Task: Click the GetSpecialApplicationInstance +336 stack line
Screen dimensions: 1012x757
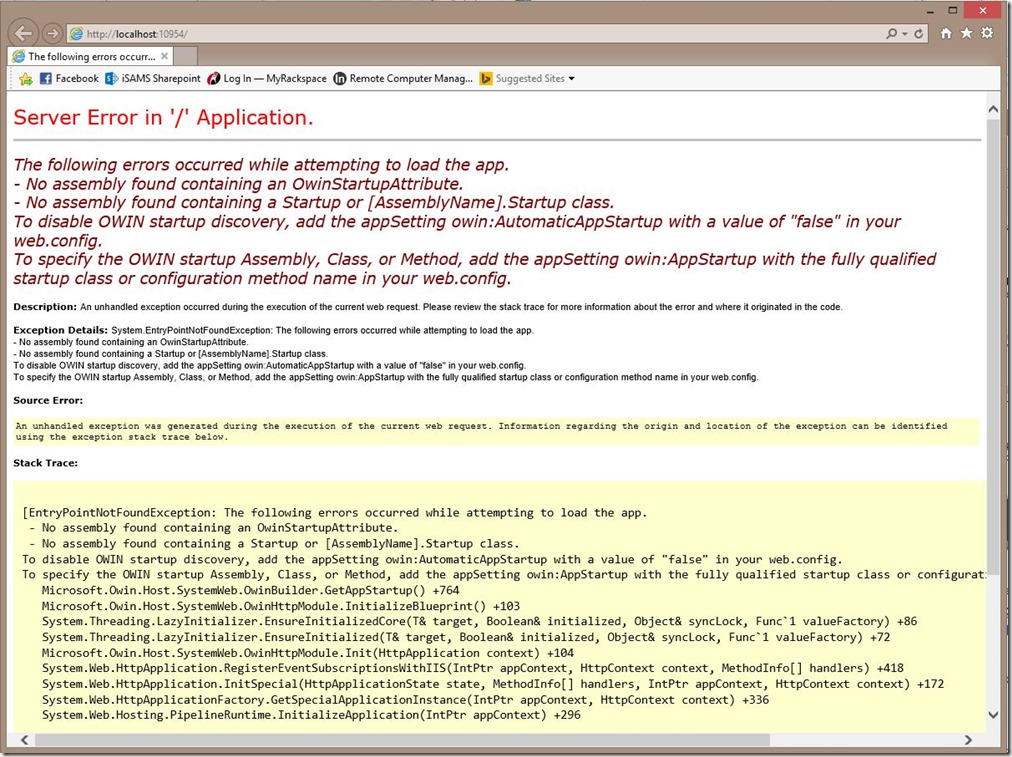Action: [x=405, y=700]
